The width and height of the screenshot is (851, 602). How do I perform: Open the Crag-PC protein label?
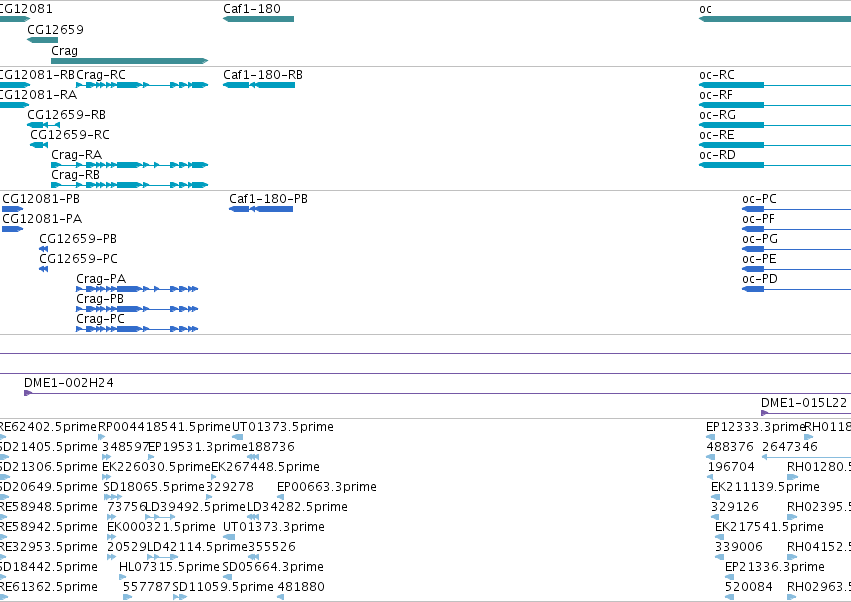click(100, 319)
